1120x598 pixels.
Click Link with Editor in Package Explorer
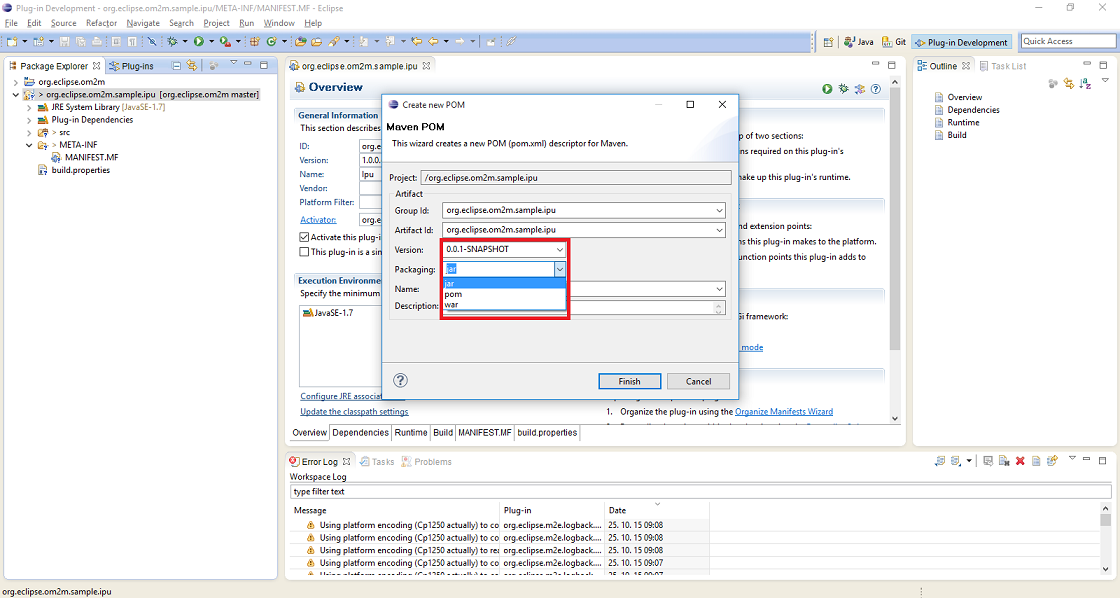pos(191,66)
